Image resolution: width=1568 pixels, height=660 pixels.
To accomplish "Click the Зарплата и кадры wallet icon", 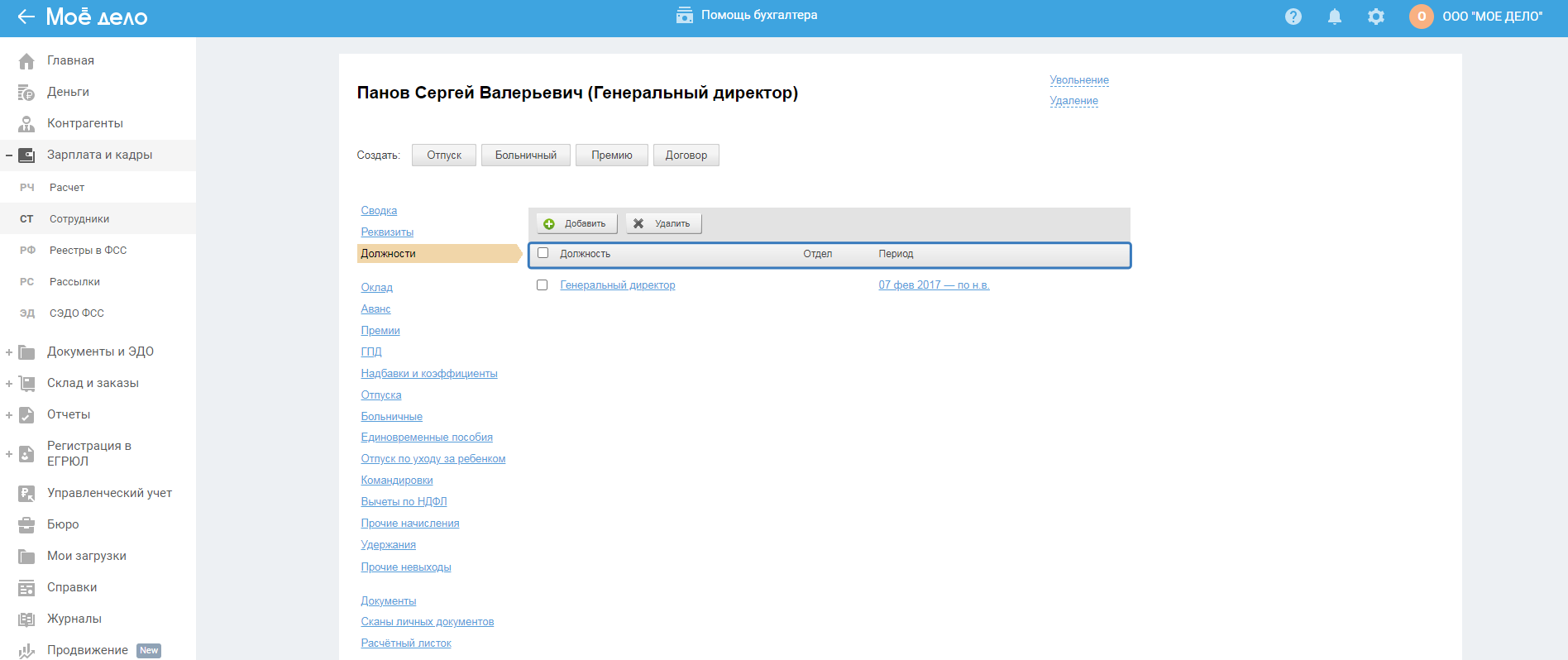I will [26, 155].
